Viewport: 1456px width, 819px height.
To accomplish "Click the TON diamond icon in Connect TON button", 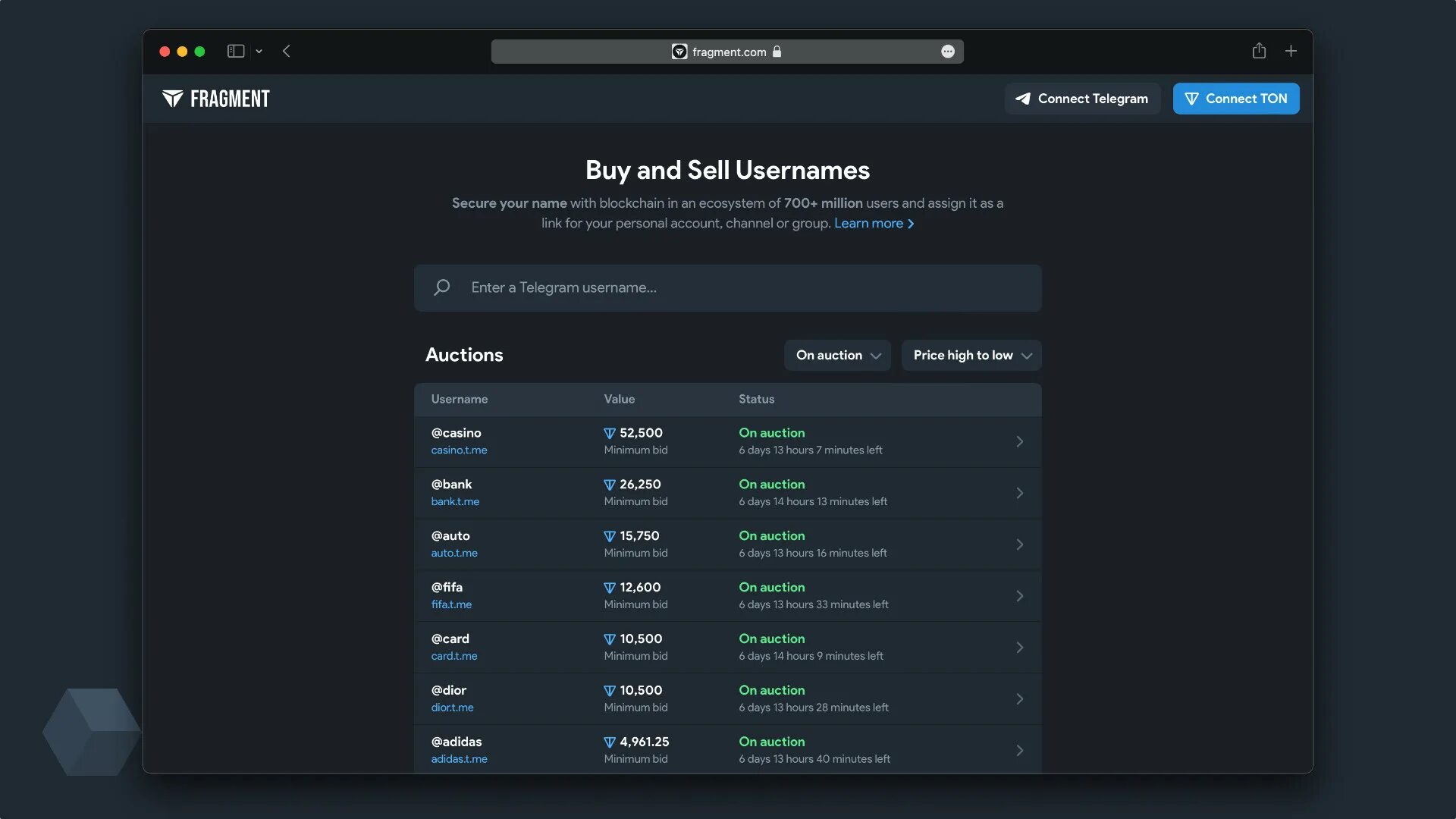I will (x=1191, y=98).
